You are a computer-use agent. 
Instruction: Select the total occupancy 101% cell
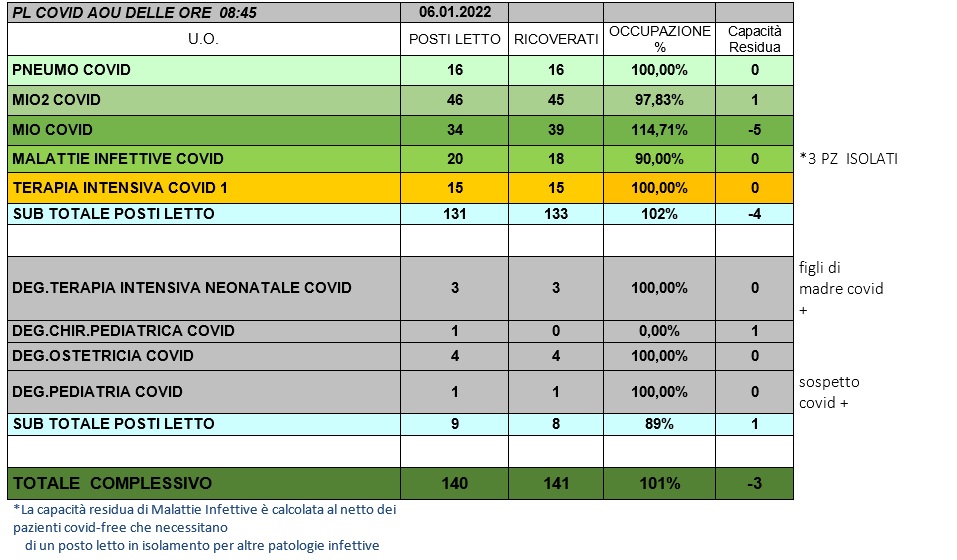[x=658, y=484]
